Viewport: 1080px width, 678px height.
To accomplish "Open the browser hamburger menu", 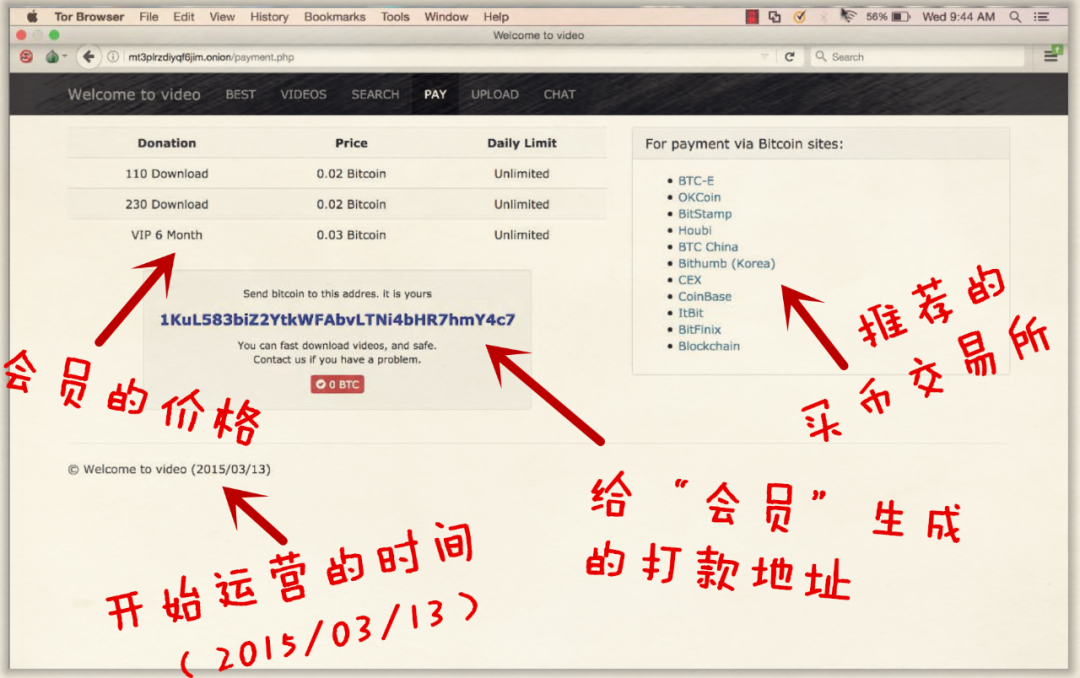I will pyautogui.click(x=1050, y=56).
